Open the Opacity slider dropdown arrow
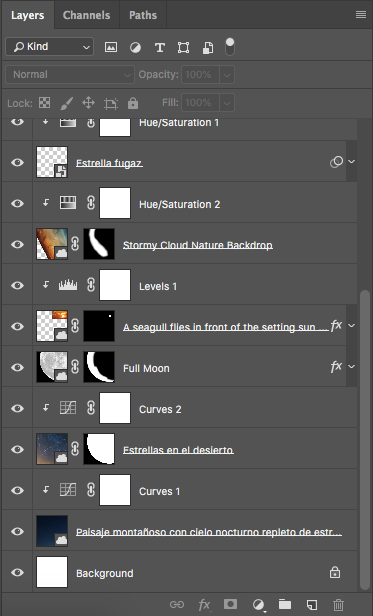This screenshot has height=616, width=373. coord(227,75)
